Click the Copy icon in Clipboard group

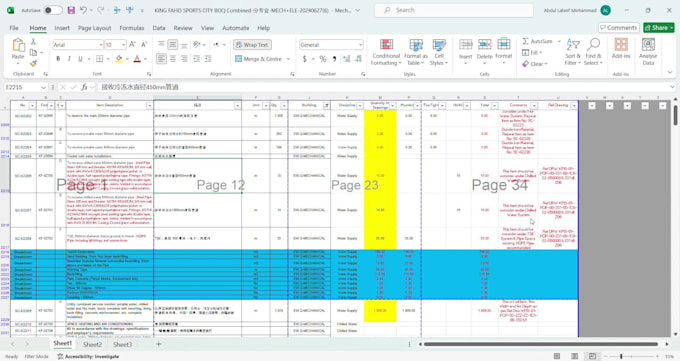(x=33, y=53)
